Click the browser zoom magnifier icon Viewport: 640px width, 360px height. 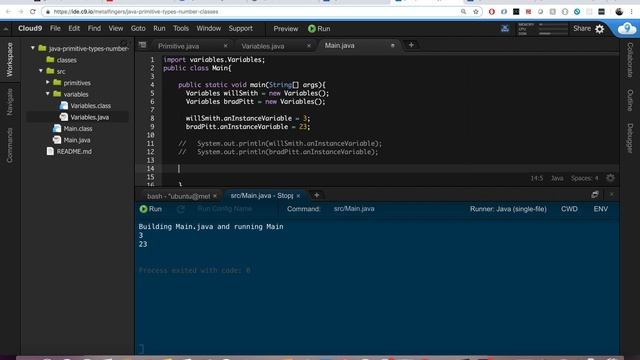pos(463,12)
